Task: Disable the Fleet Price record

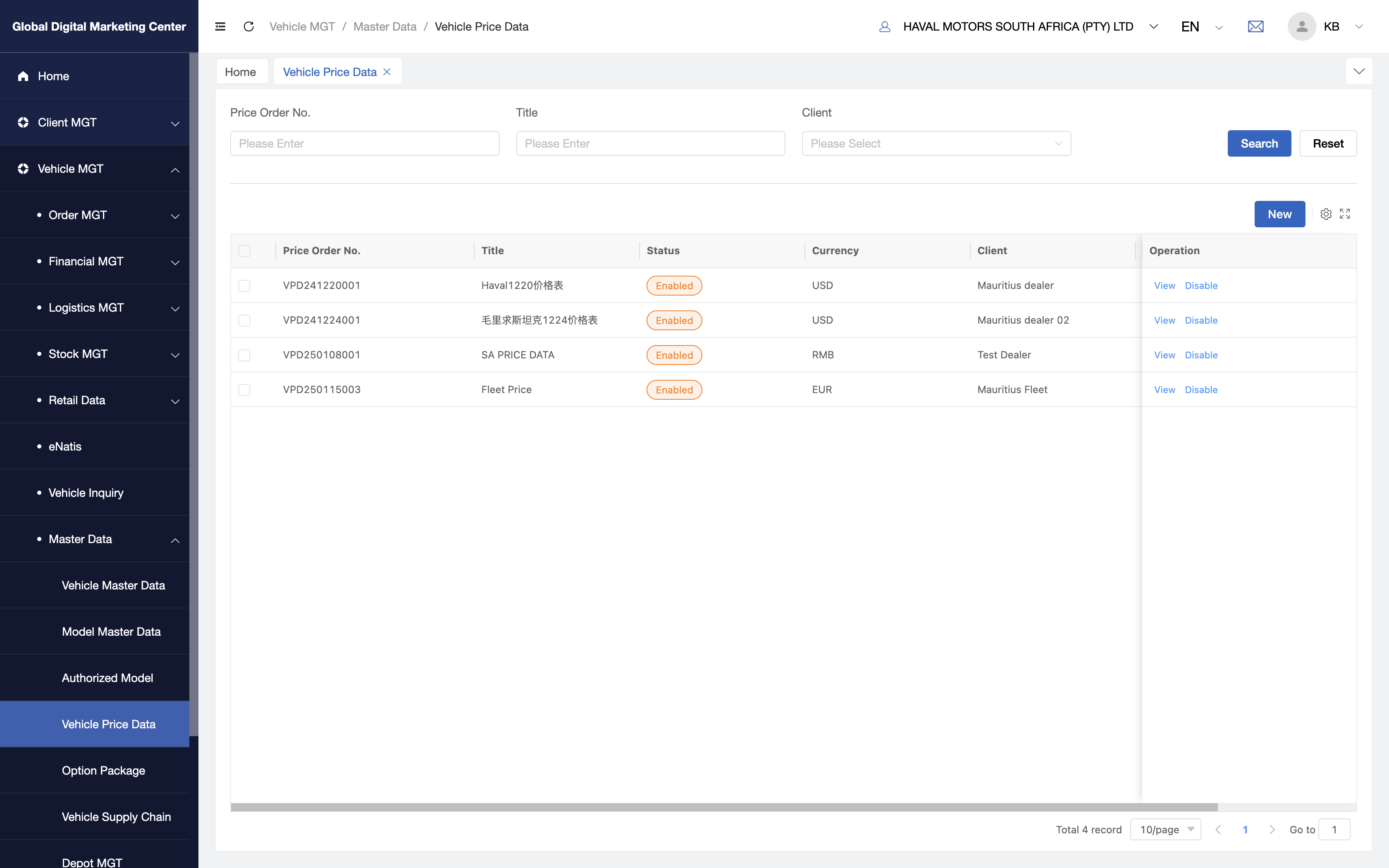Action: point(1201,390)
